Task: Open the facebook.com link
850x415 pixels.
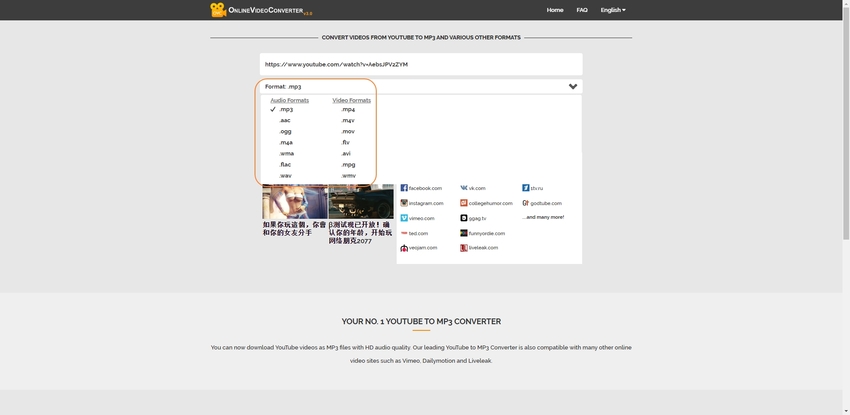Action: (425, 188)
